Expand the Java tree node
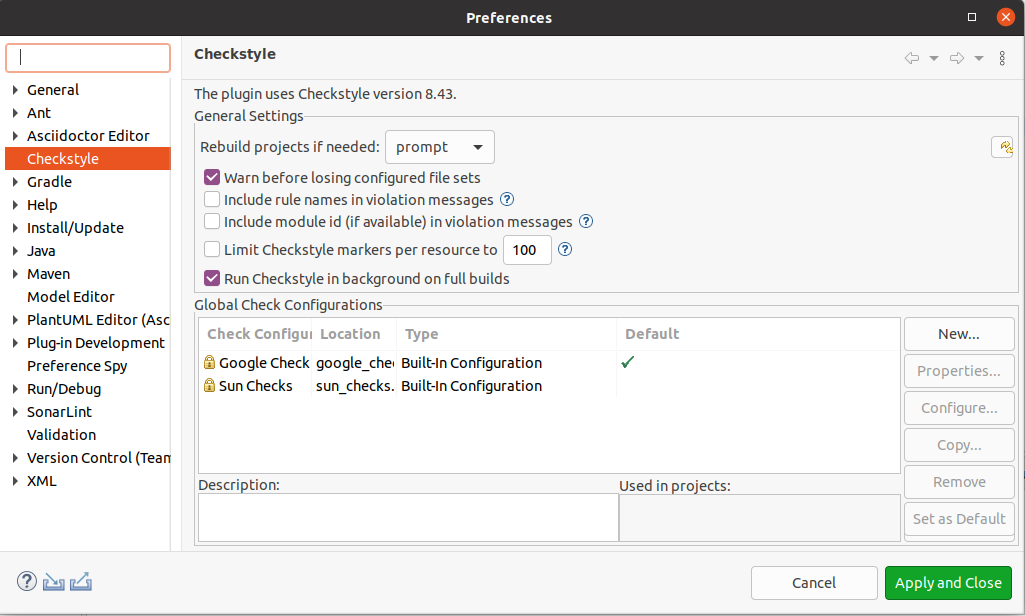Screen dimensions: 1025x616 [x=15, y=251]
